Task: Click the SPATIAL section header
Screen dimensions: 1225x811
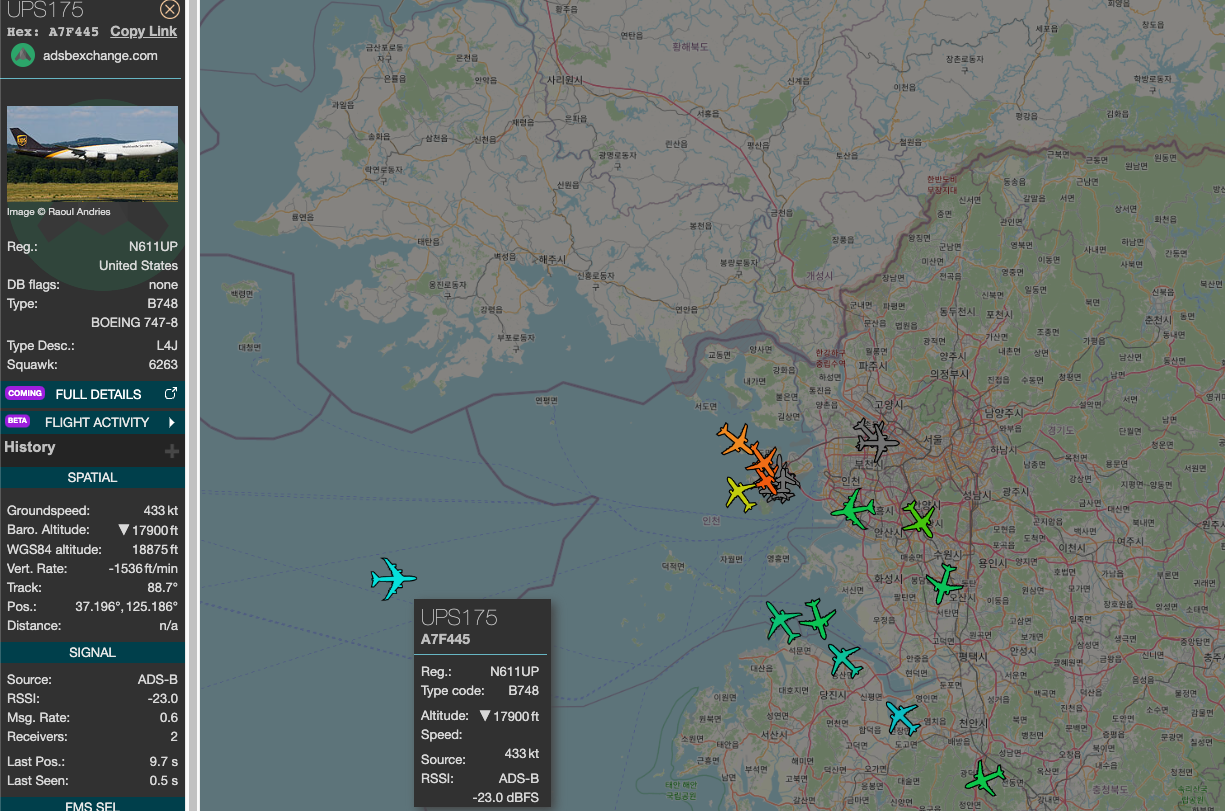Action: (92, 478)
